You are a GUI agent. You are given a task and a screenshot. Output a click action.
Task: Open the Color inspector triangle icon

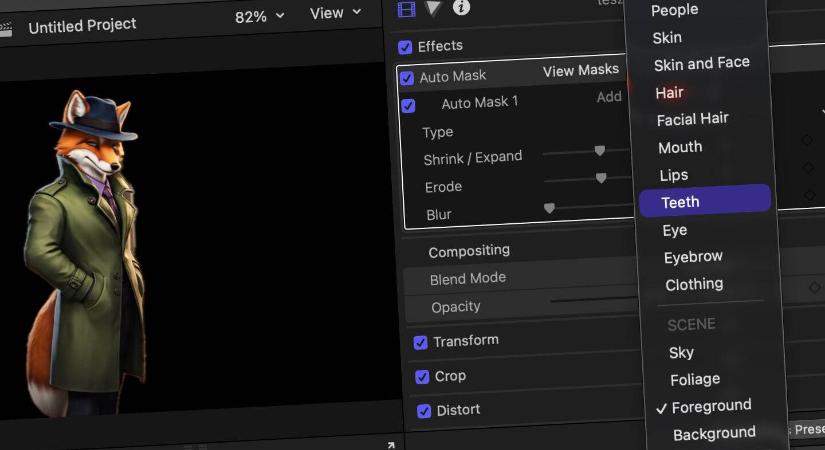click(x=433, y=8)
